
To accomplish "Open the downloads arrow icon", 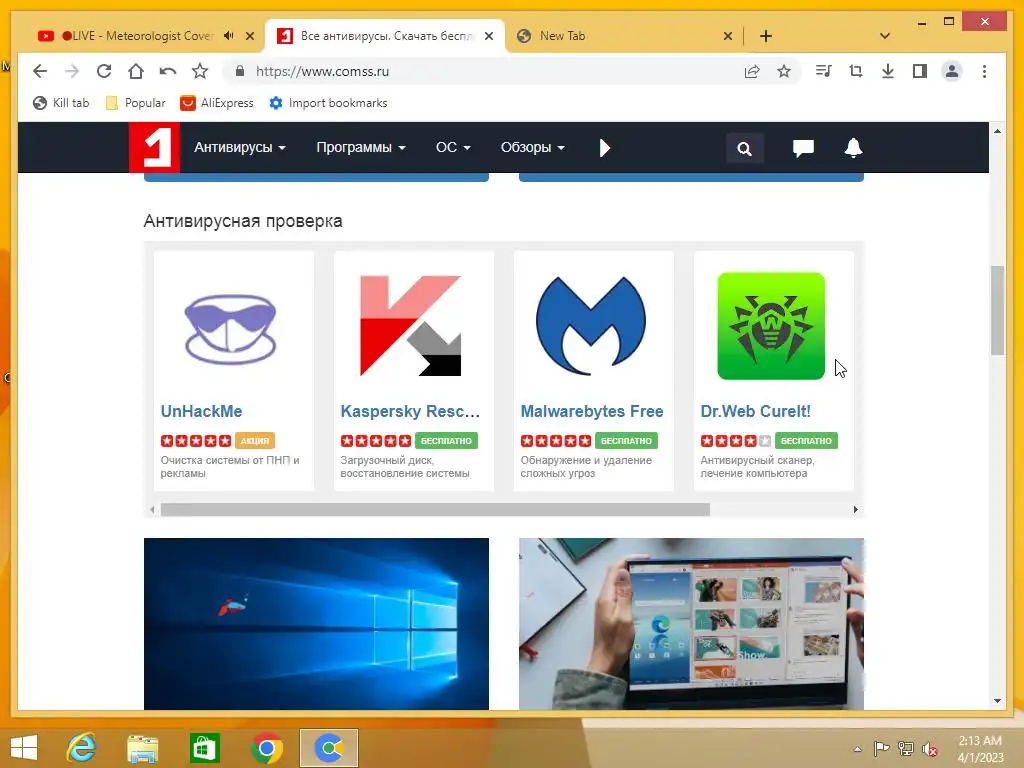I will click(x=888, y=71).
